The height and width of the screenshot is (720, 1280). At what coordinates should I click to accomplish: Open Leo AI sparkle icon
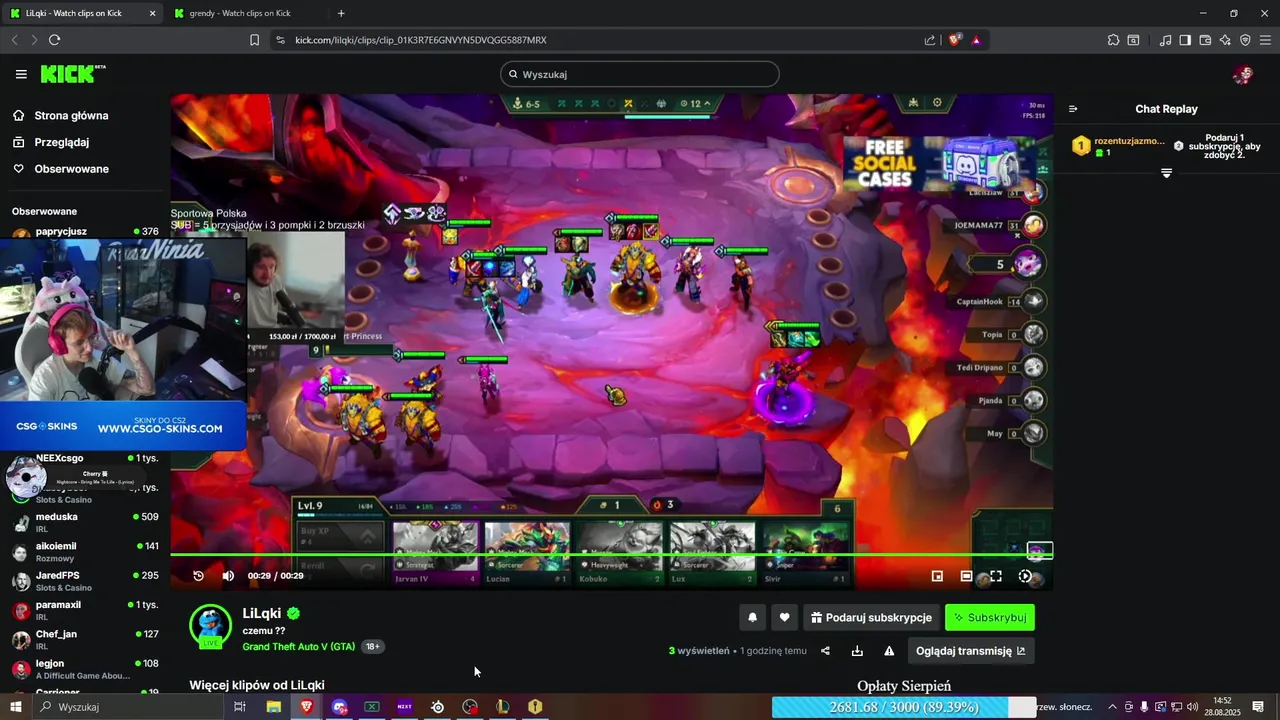1225,40
